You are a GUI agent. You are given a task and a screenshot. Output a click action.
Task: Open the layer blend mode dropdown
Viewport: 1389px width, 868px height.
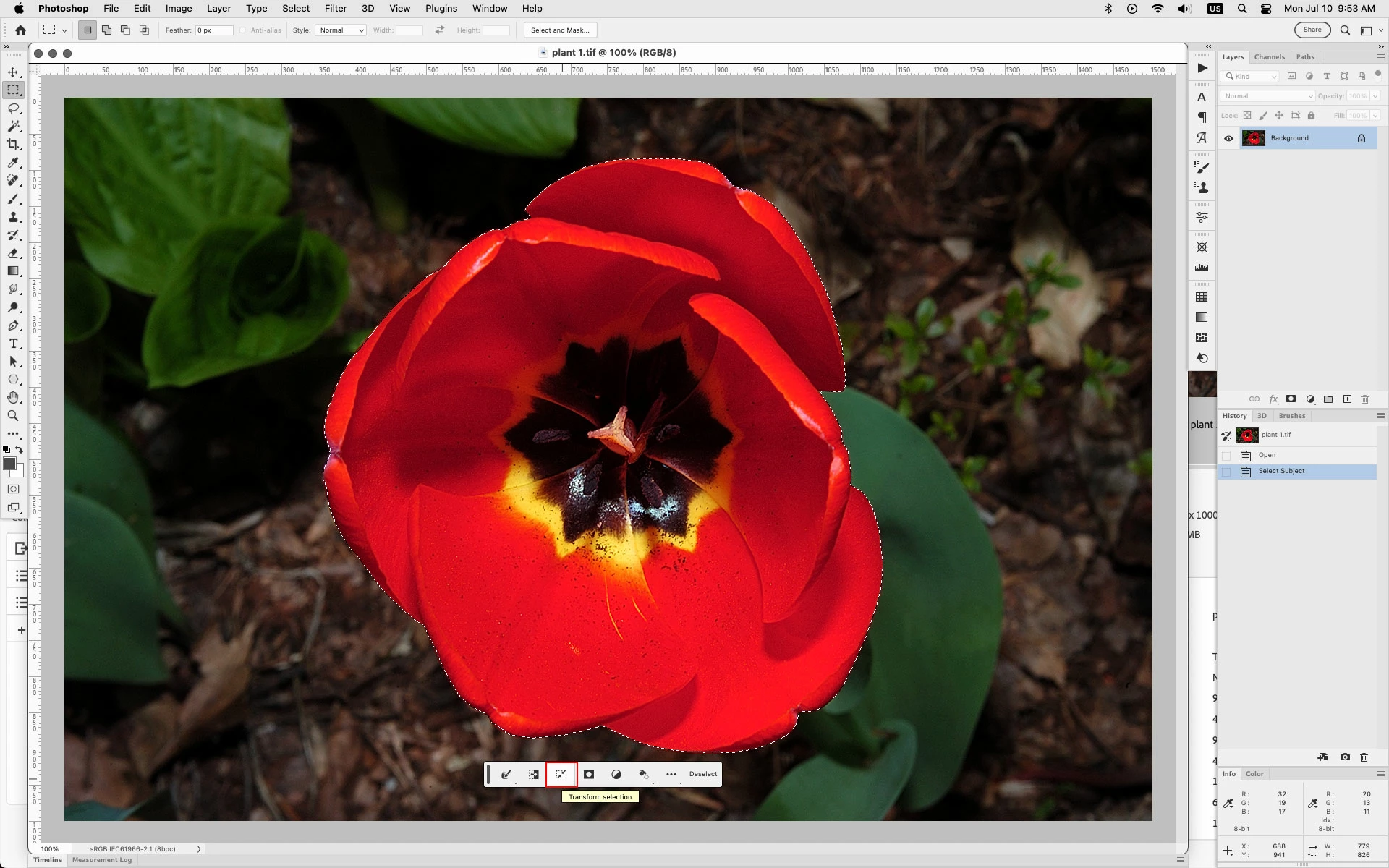(x=1267, y=96)
